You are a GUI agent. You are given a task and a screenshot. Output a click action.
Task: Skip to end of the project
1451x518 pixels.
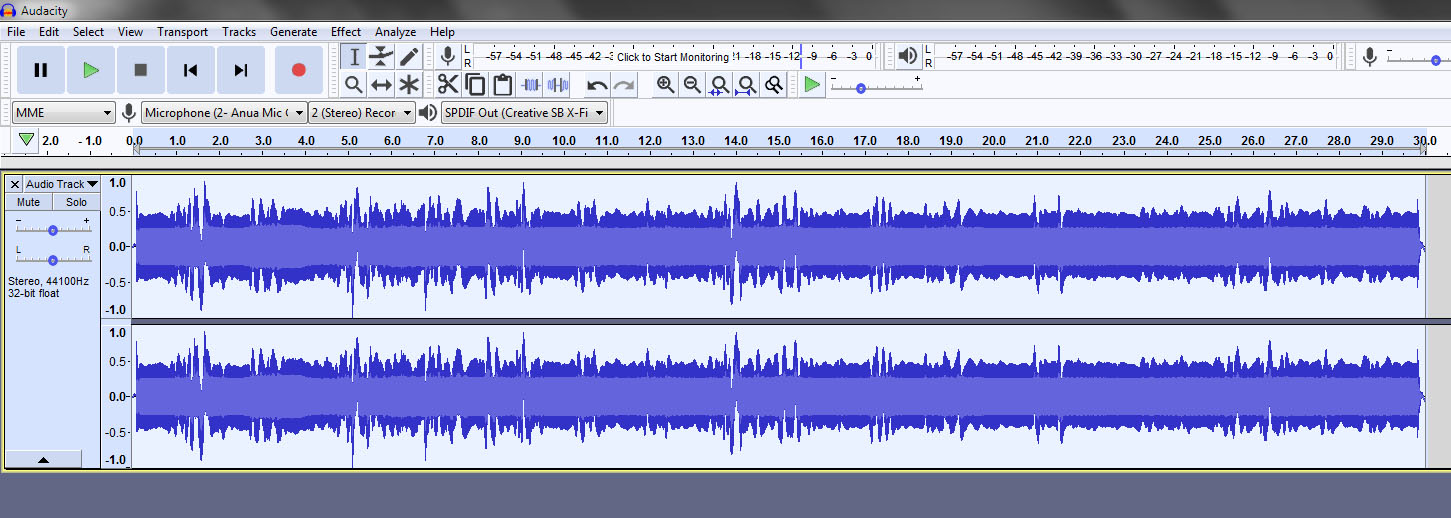coord(240,70)
